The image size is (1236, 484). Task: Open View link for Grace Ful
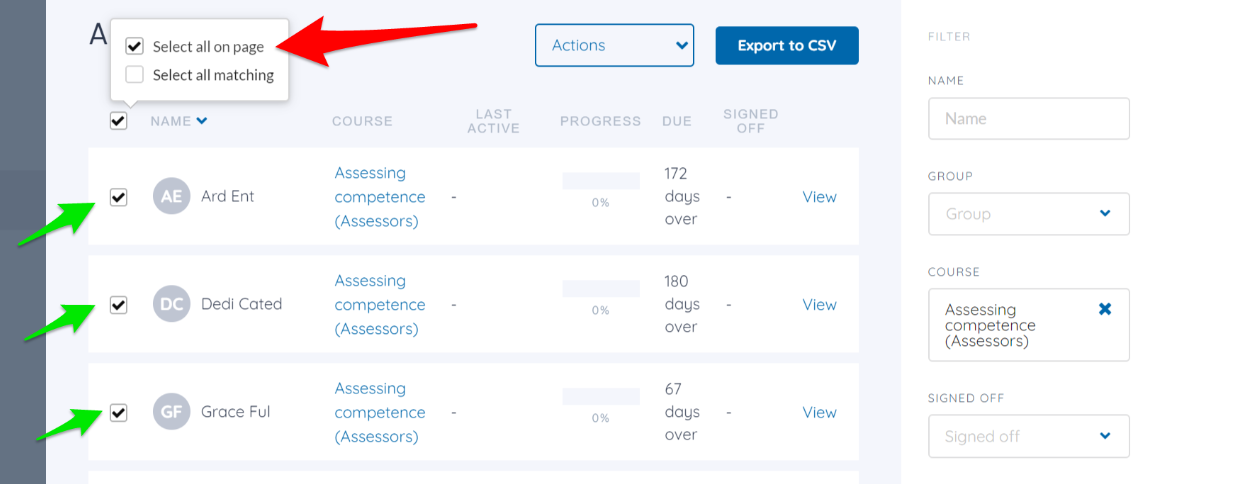pos(819,412)
